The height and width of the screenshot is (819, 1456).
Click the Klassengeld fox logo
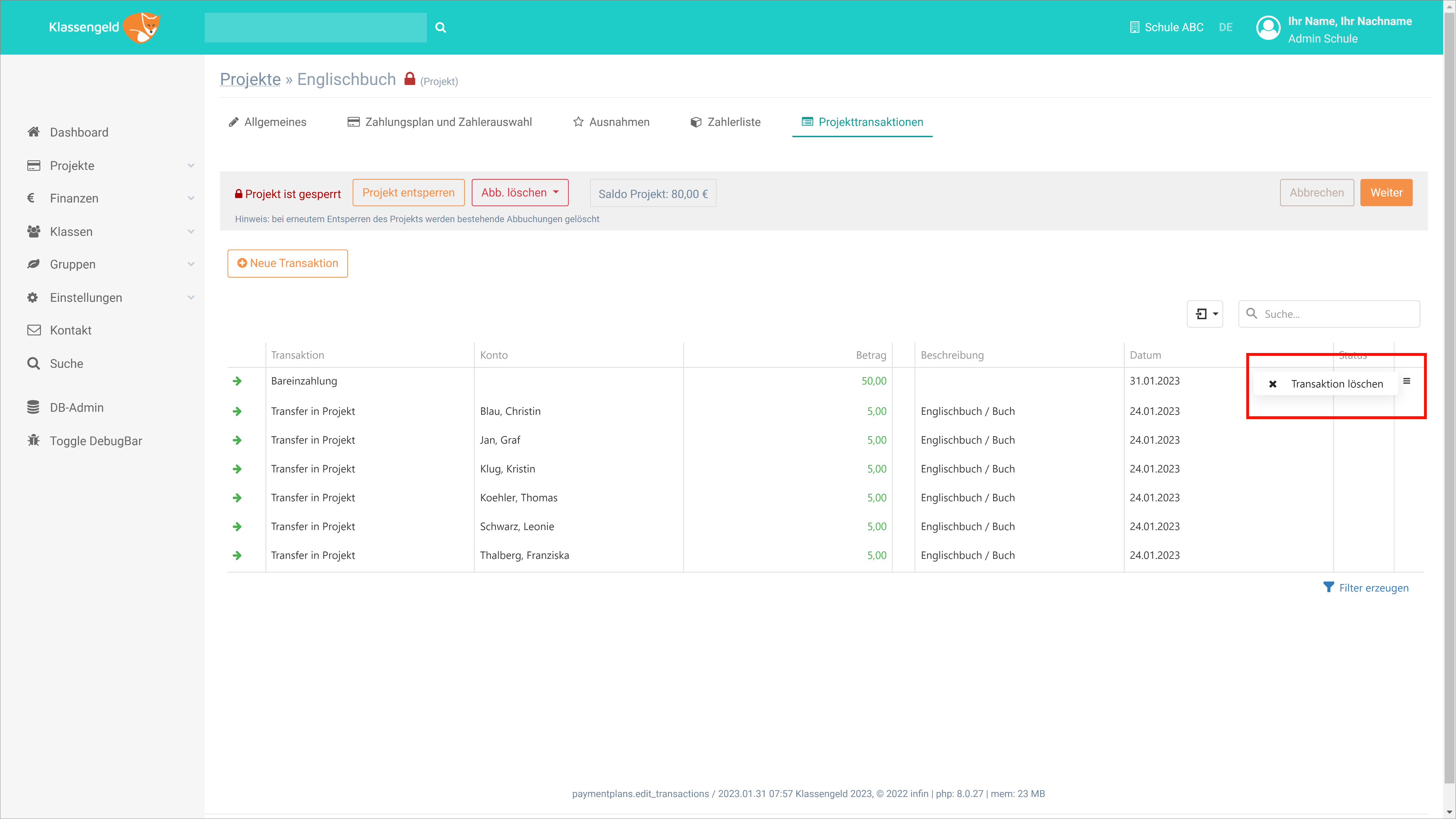point(141,27)
